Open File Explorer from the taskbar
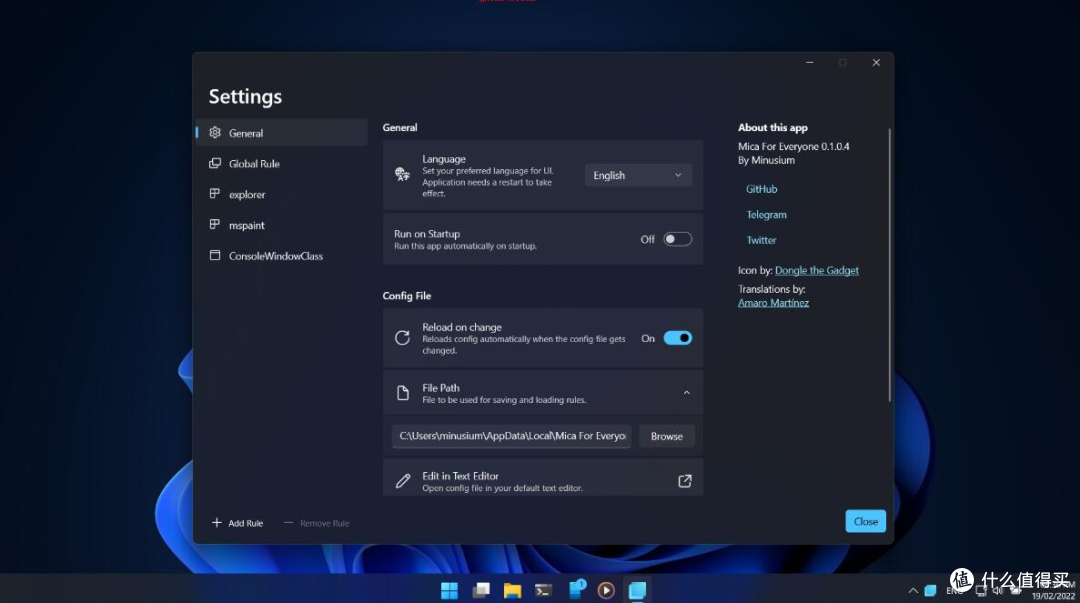1080x603 pixels. click(x=512, y=590)
